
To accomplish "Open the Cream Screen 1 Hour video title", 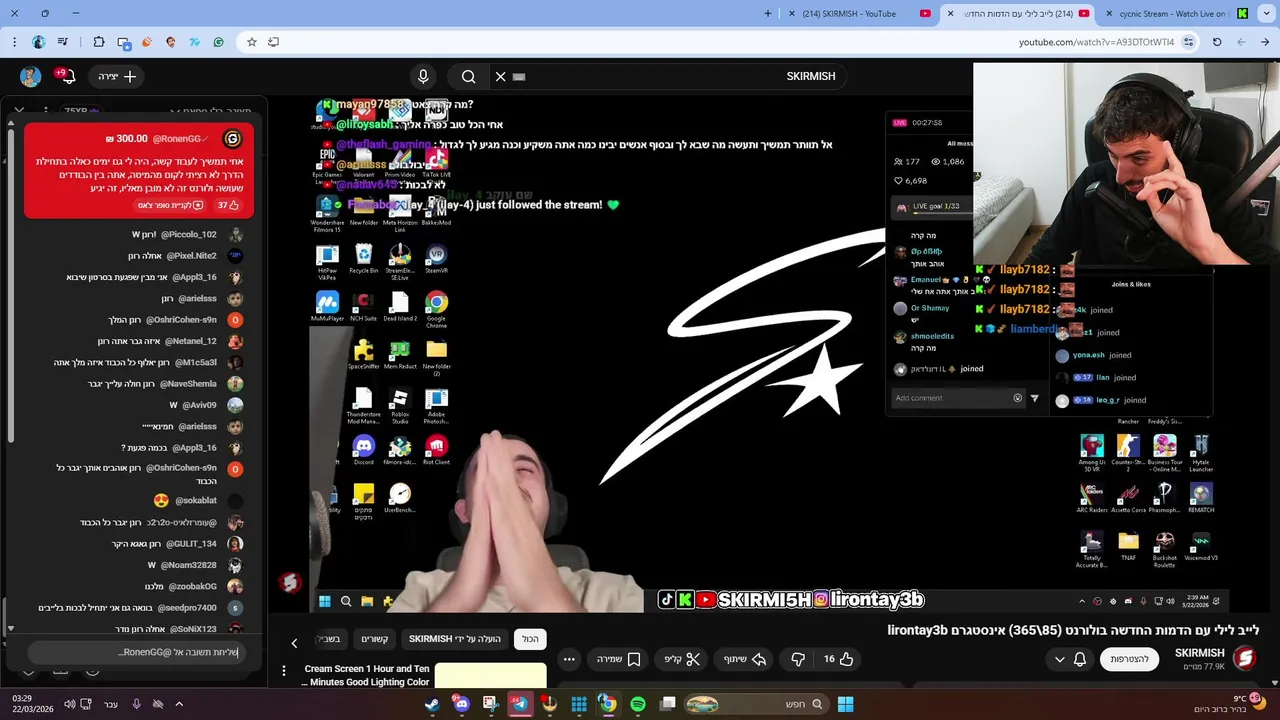I will click(365, 675).
